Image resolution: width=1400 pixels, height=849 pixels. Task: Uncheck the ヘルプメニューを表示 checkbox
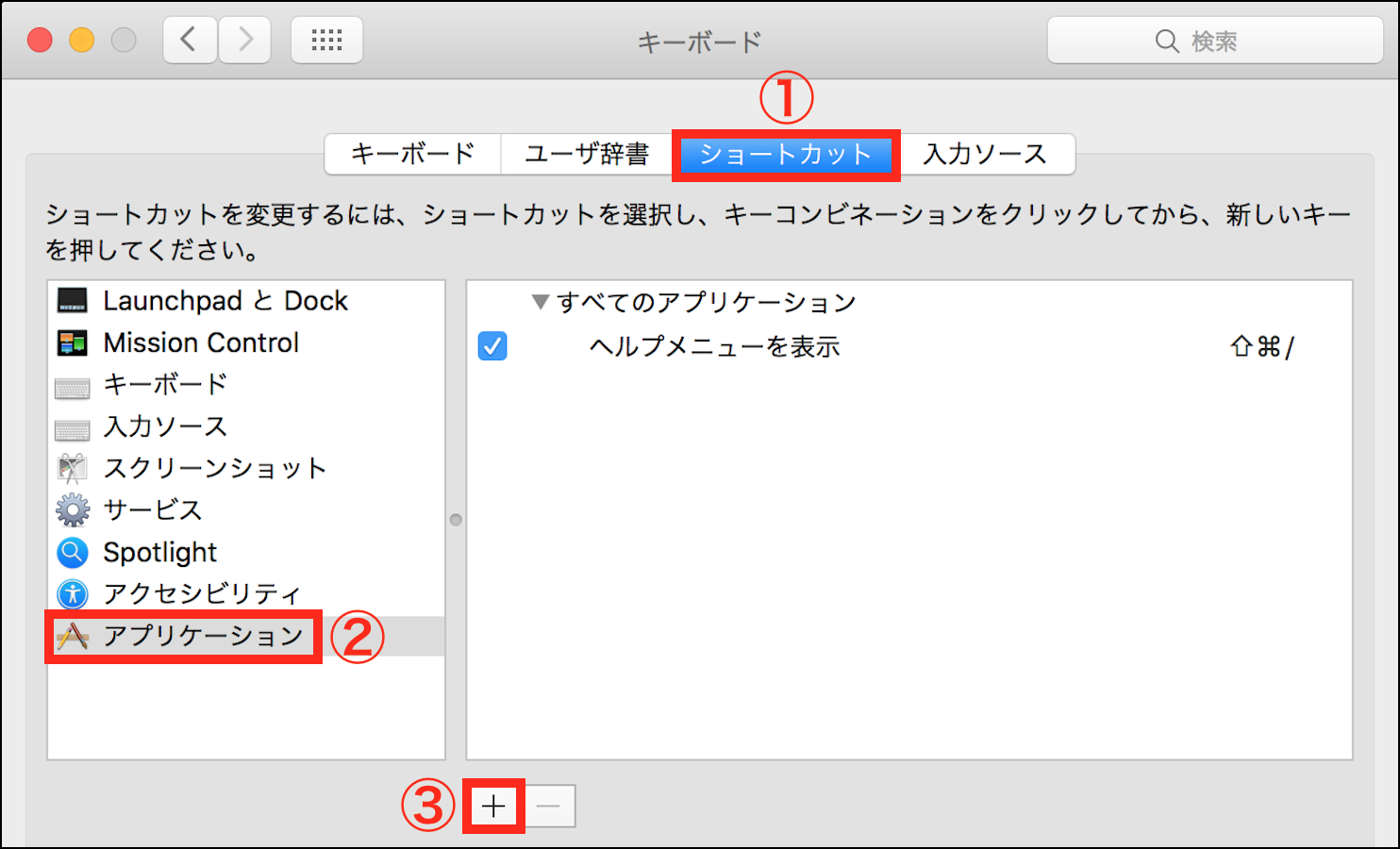[x=492, y=346]
